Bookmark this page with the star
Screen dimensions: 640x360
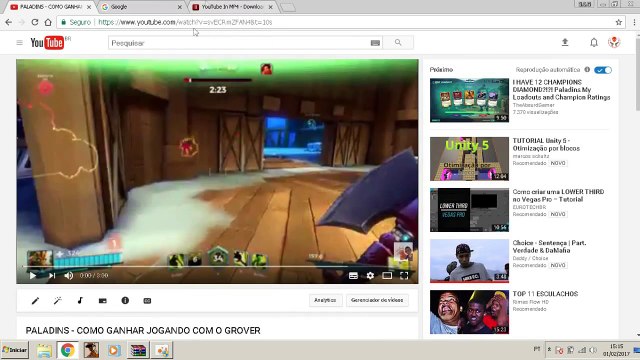[619, 22]
